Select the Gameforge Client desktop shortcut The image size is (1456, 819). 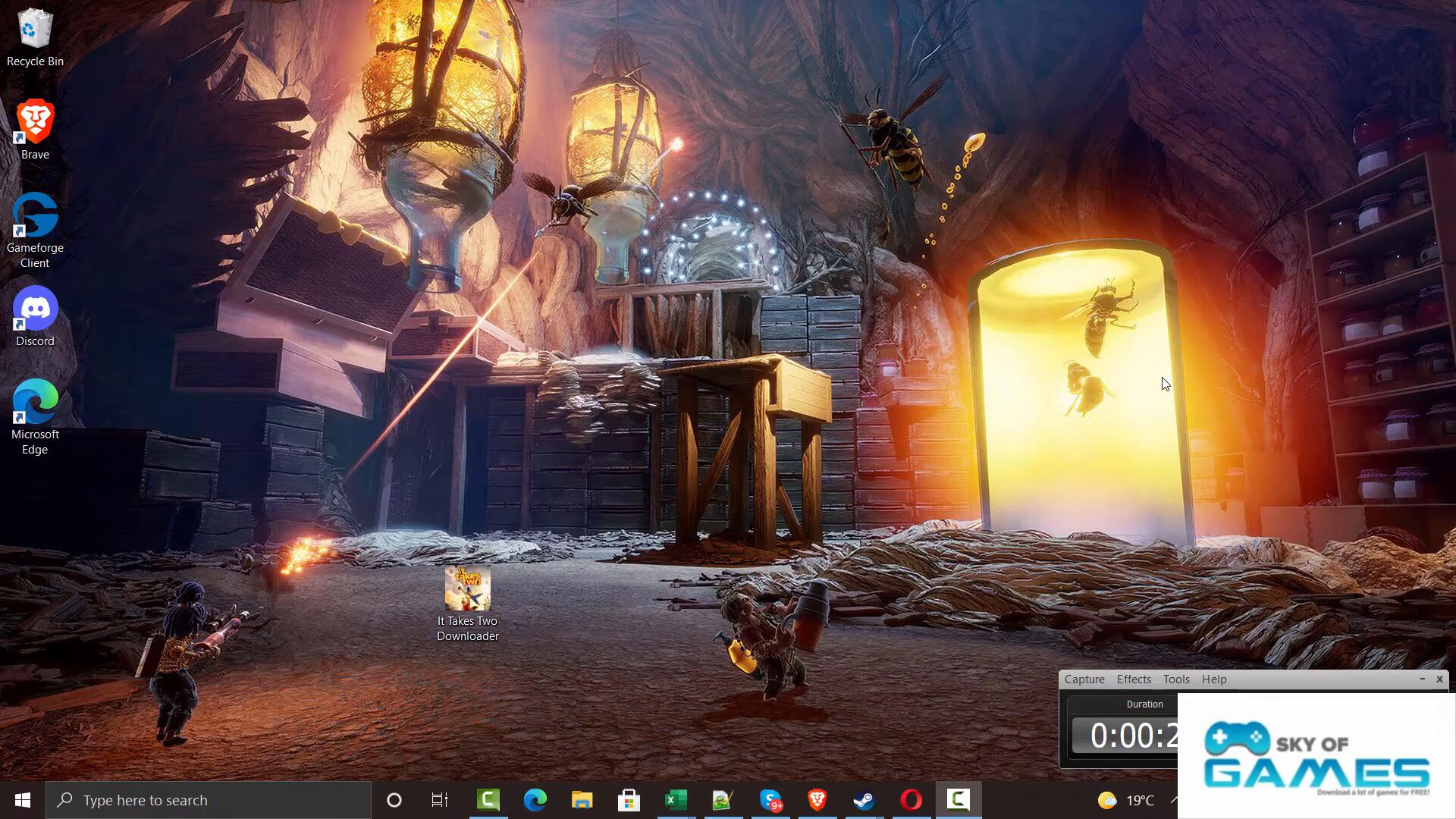(35, 227)
